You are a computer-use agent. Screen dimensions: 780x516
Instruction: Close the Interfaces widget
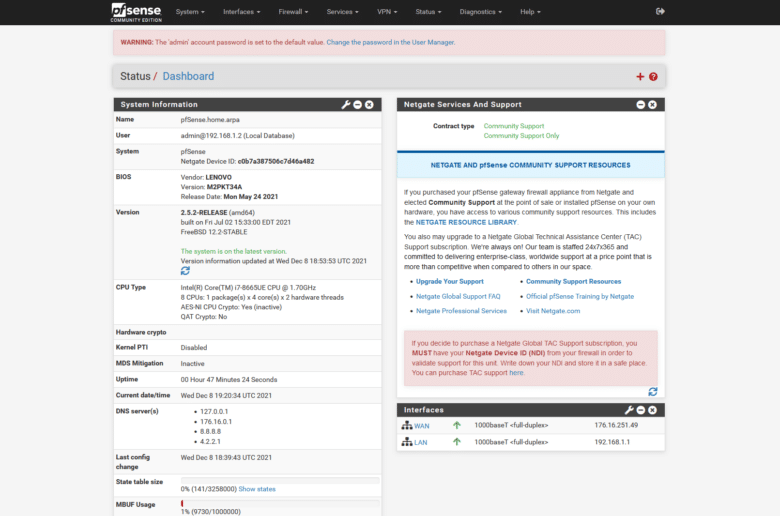(653, 410)
